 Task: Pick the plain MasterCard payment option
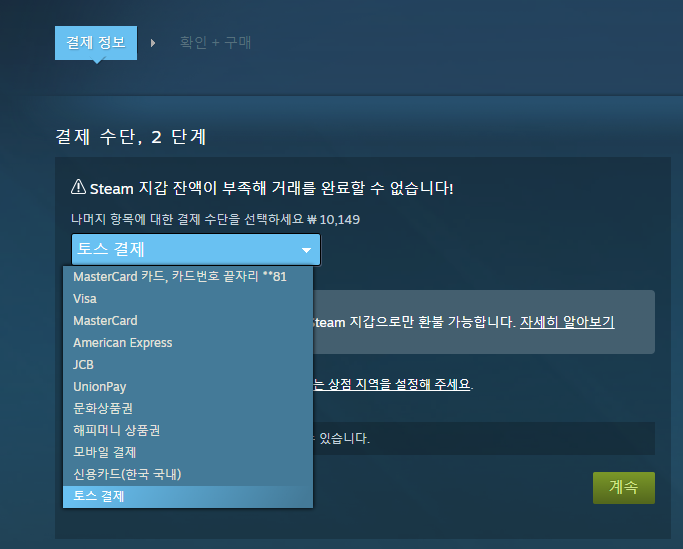[x=188, y=321]
